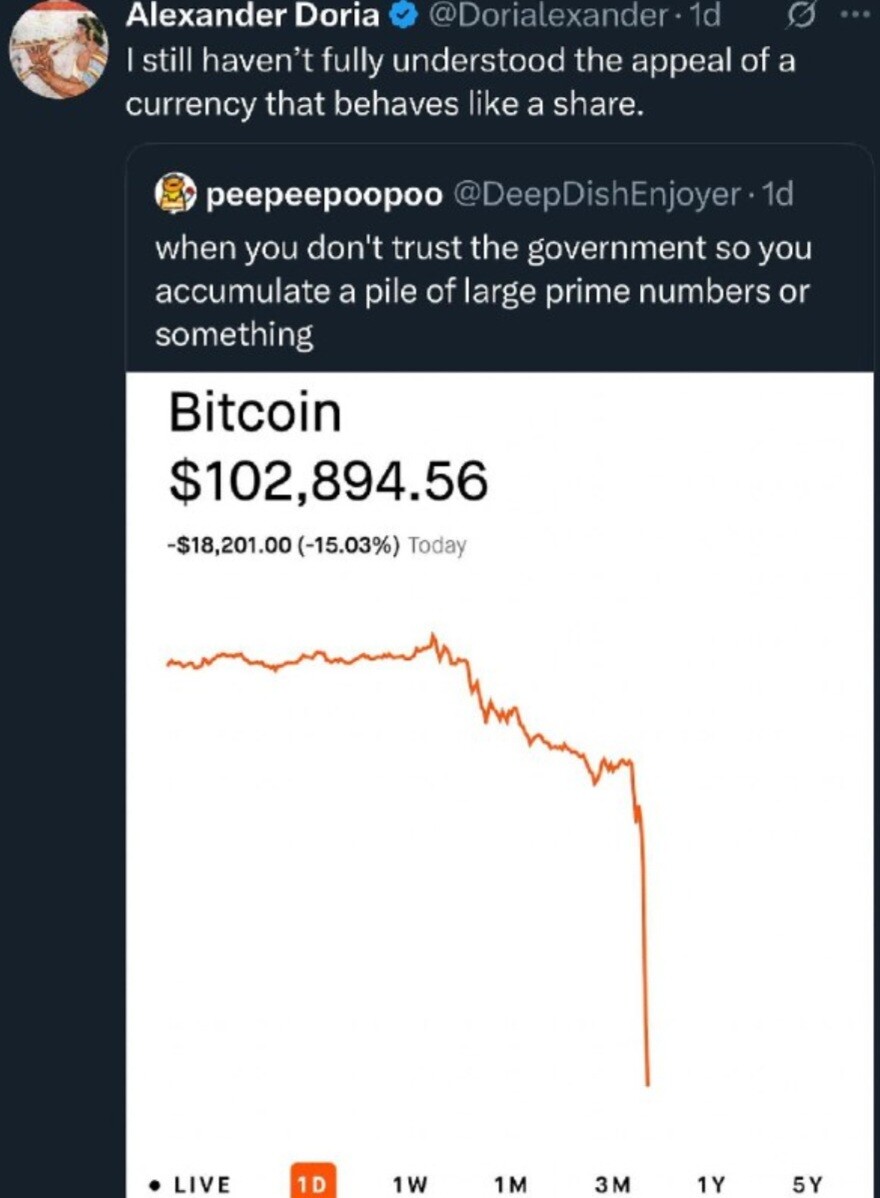The height and width of the screenshot is (1198, 880).
Task: Open Alexander Doria's profile picture
Action: click(x=59, y=53)
